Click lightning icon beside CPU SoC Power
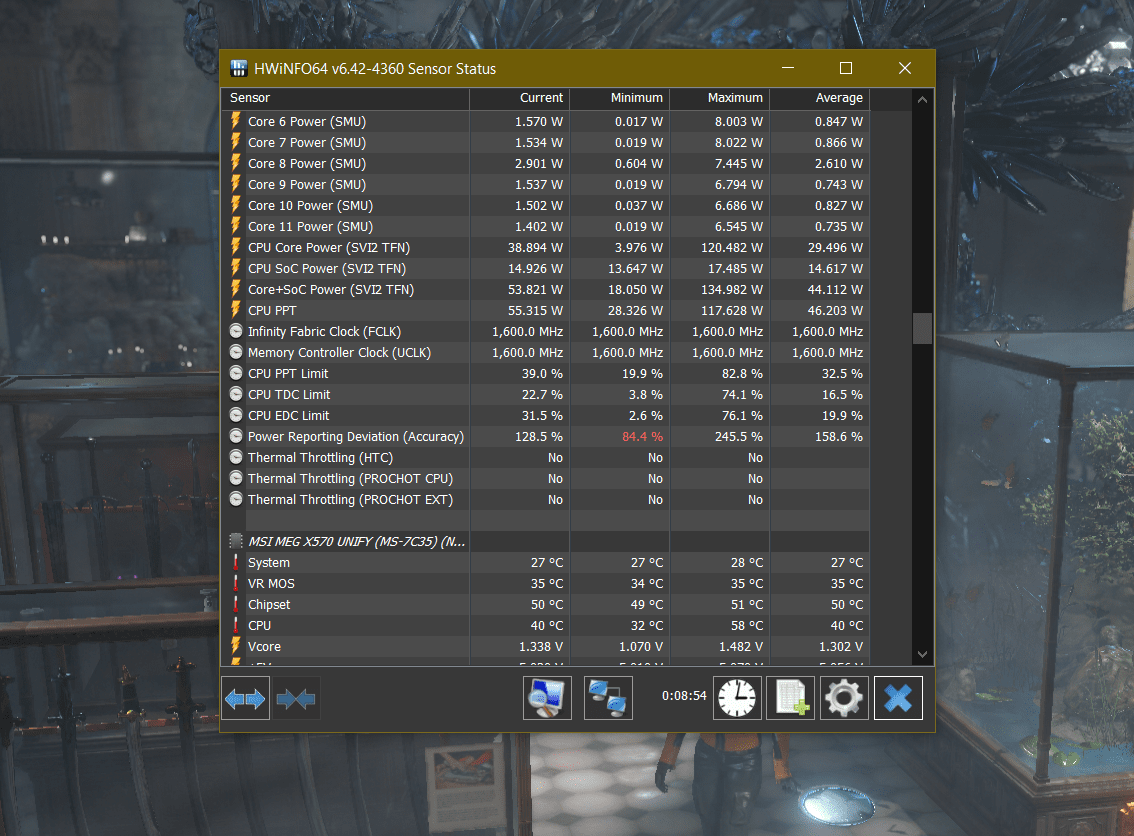 tap(236, 268)
